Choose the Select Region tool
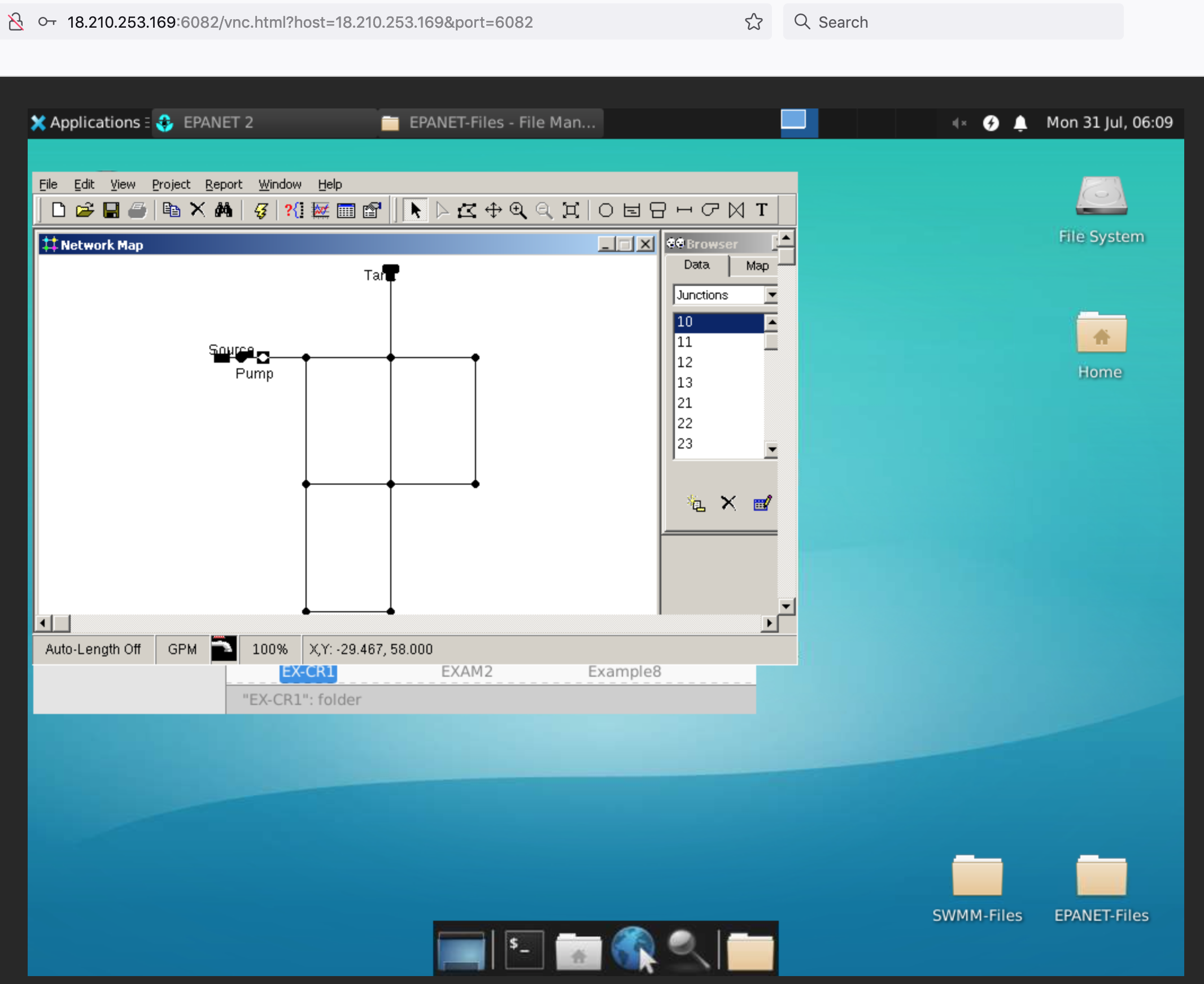 [x=467, y=210]
